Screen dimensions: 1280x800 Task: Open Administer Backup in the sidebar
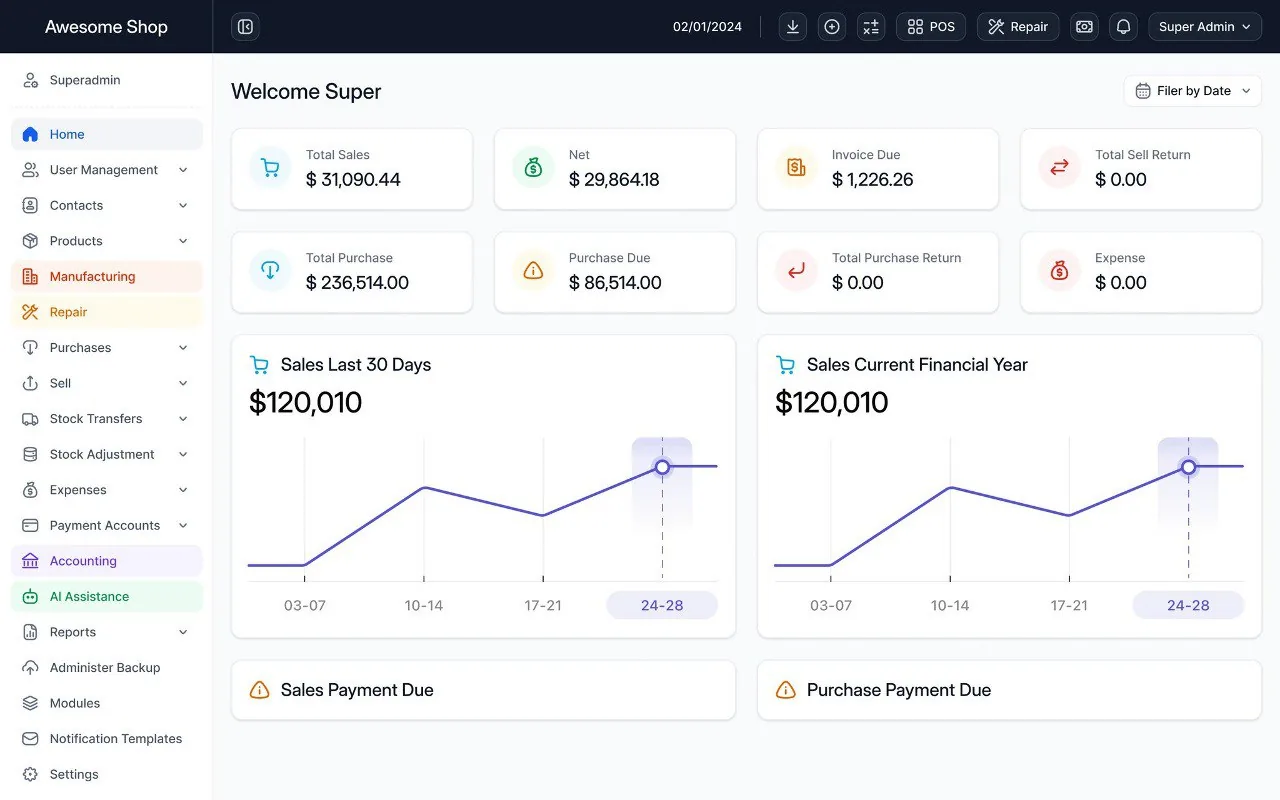click(x=106, y=668)
